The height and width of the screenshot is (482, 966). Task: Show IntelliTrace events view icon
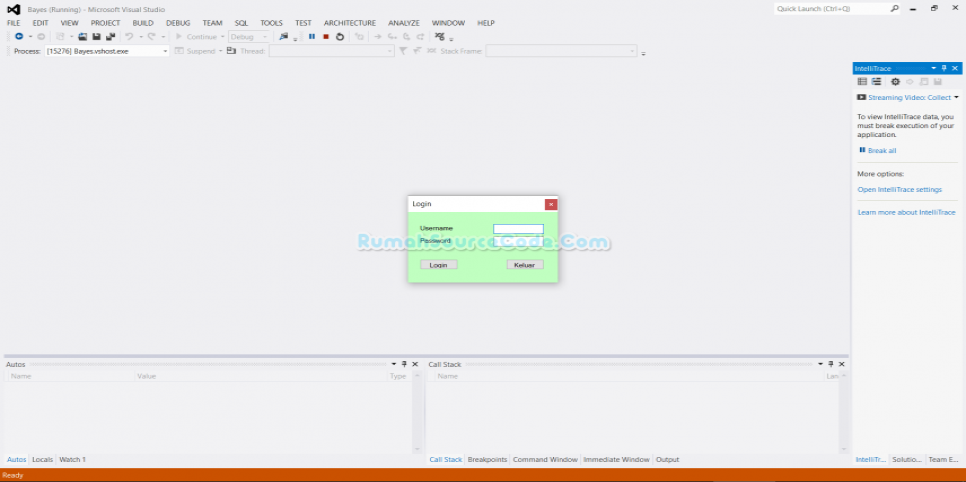862,81
